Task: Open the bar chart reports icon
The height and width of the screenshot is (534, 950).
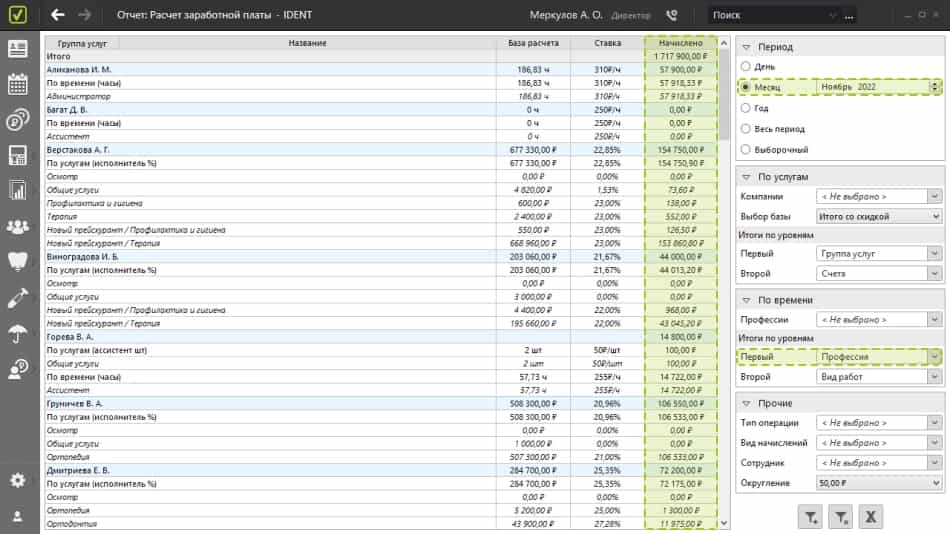Action: click(x=17, y=190)
